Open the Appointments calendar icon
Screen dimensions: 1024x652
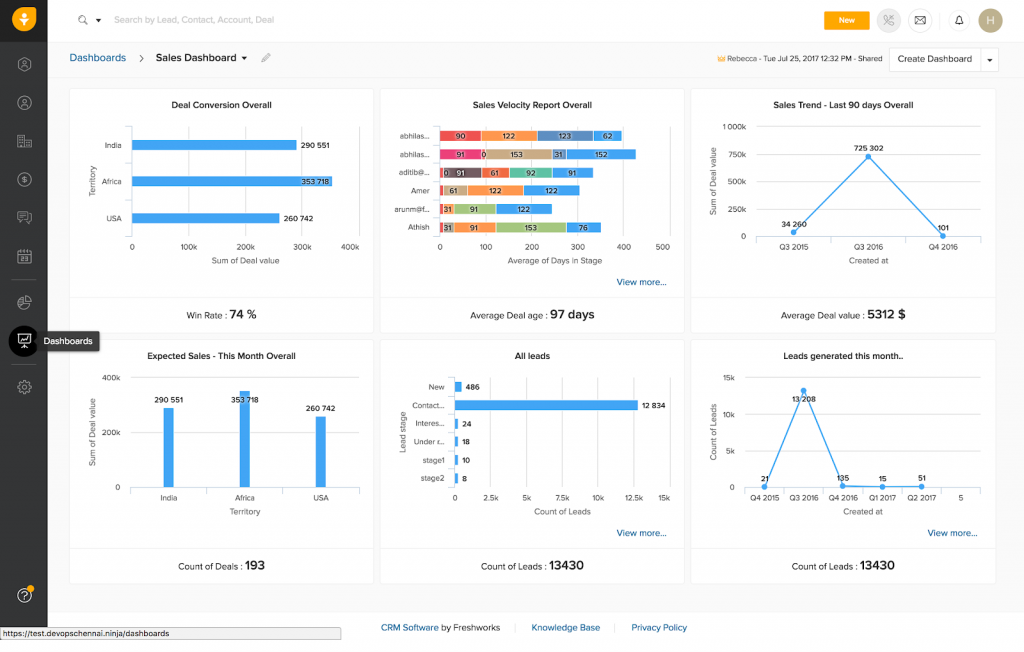(24, 257)
